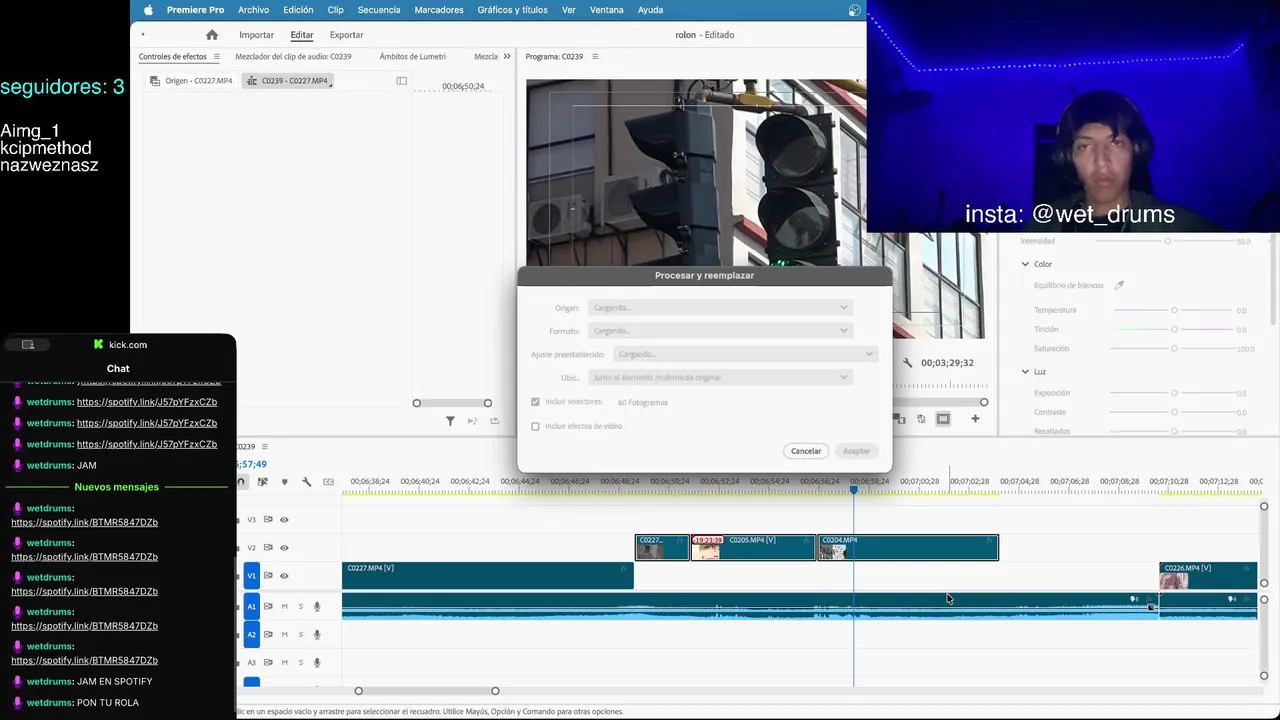Click Cancelar in Procesar y reemplazar dialog

point(806,451)
